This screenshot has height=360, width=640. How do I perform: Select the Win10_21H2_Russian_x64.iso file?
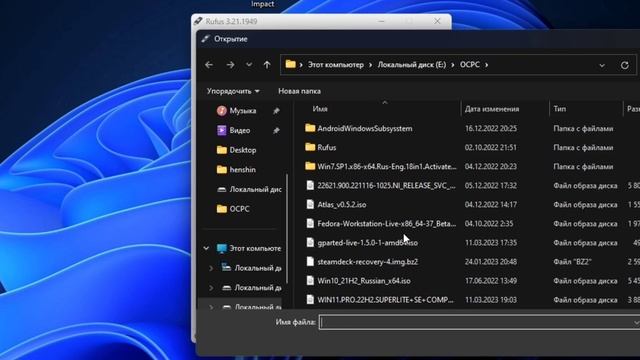coord(364,281)
